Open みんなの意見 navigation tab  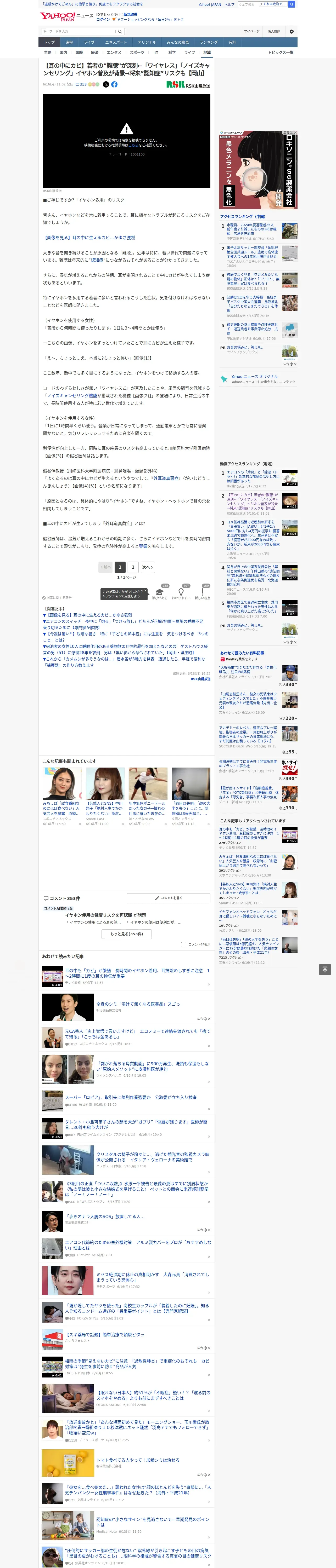coord(177,43)
